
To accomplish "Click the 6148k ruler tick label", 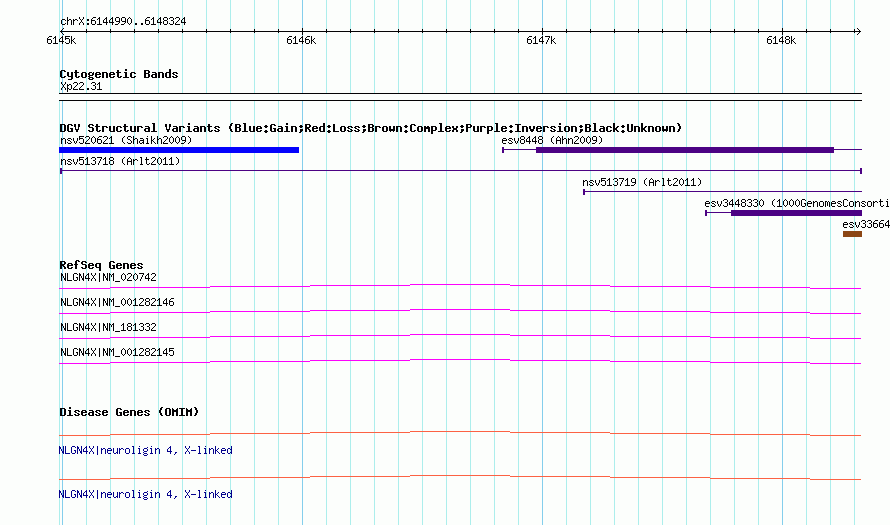I will pos(782,40).
